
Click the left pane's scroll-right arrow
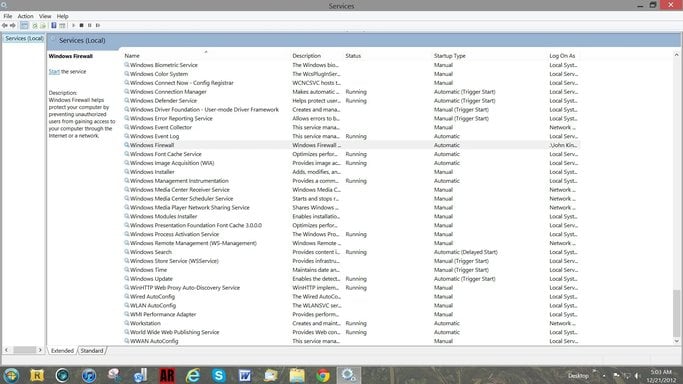pos(40,350)
